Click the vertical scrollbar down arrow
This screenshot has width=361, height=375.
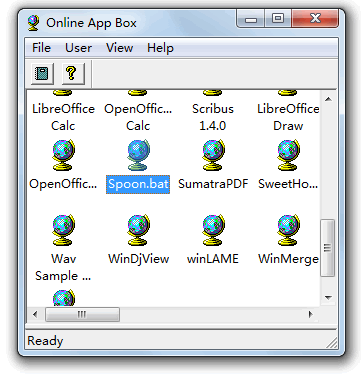click(328, 297)
